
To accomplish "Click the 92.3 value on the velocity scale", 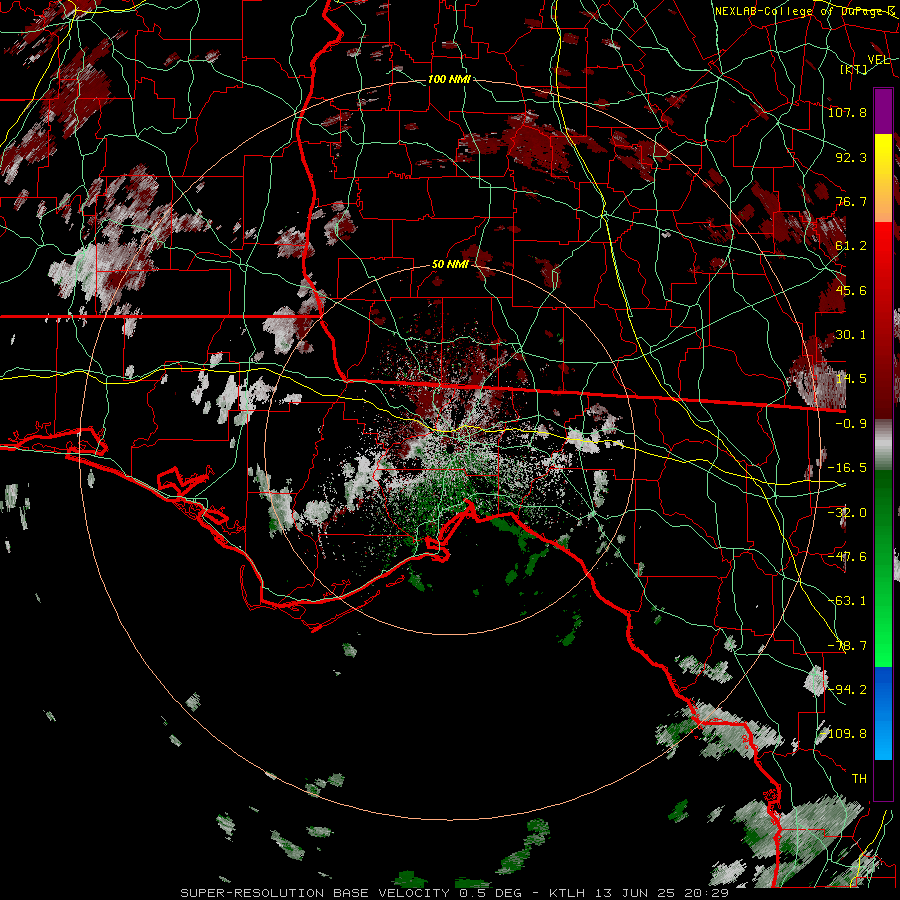I will (x=851, y=157).
